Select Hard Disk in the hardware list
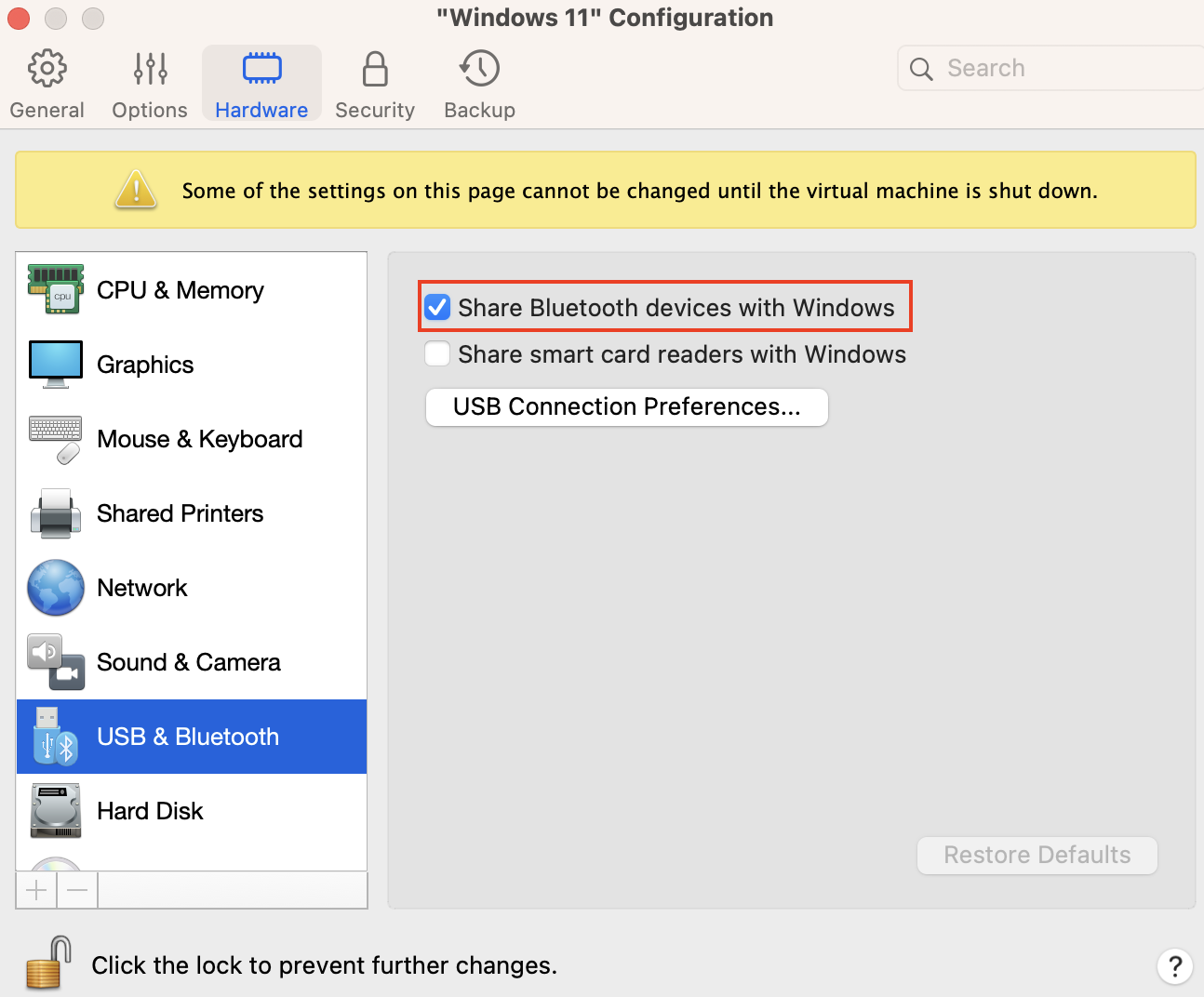Viewport: 1204px width, 997px height. coord(192,811)
